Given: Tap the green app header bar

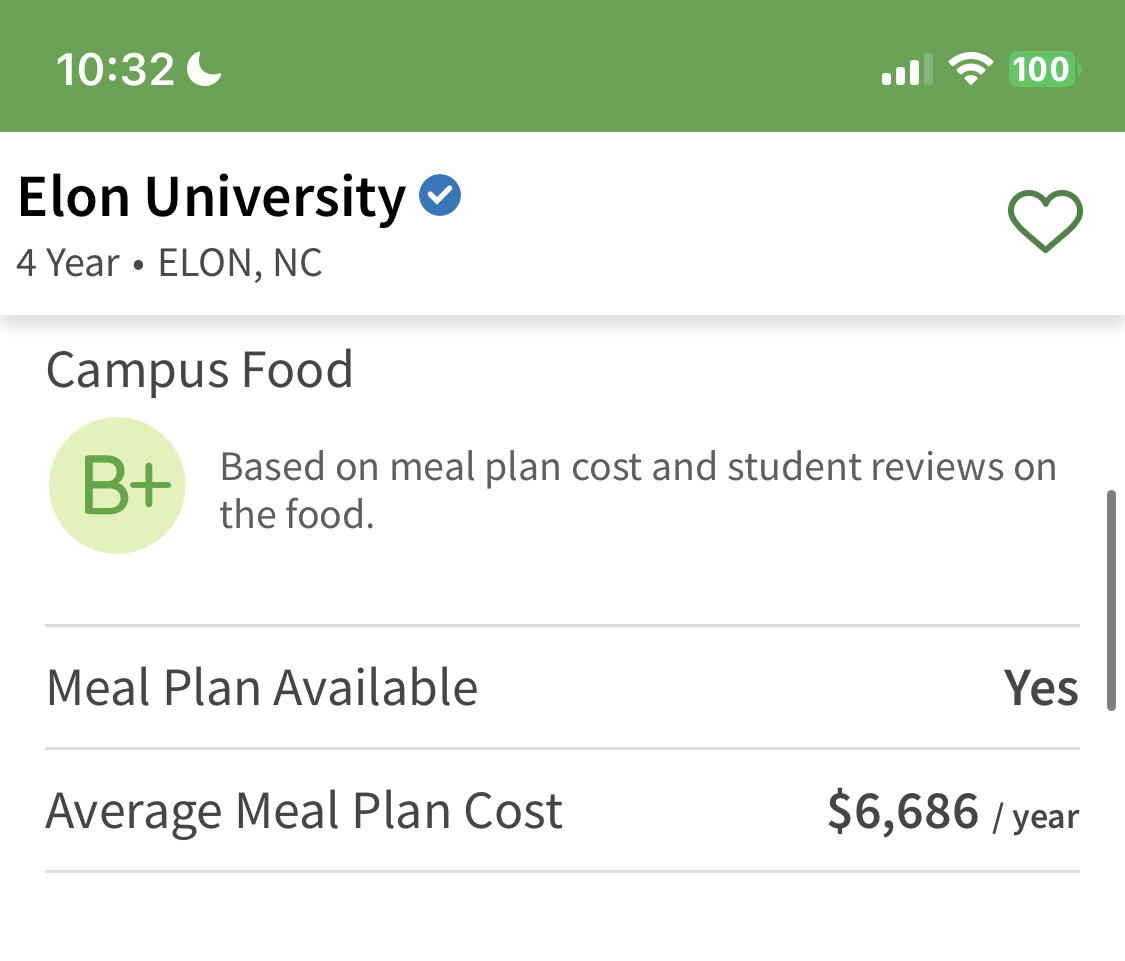Looking at the screenshot, I should click(x=562, y=66).
